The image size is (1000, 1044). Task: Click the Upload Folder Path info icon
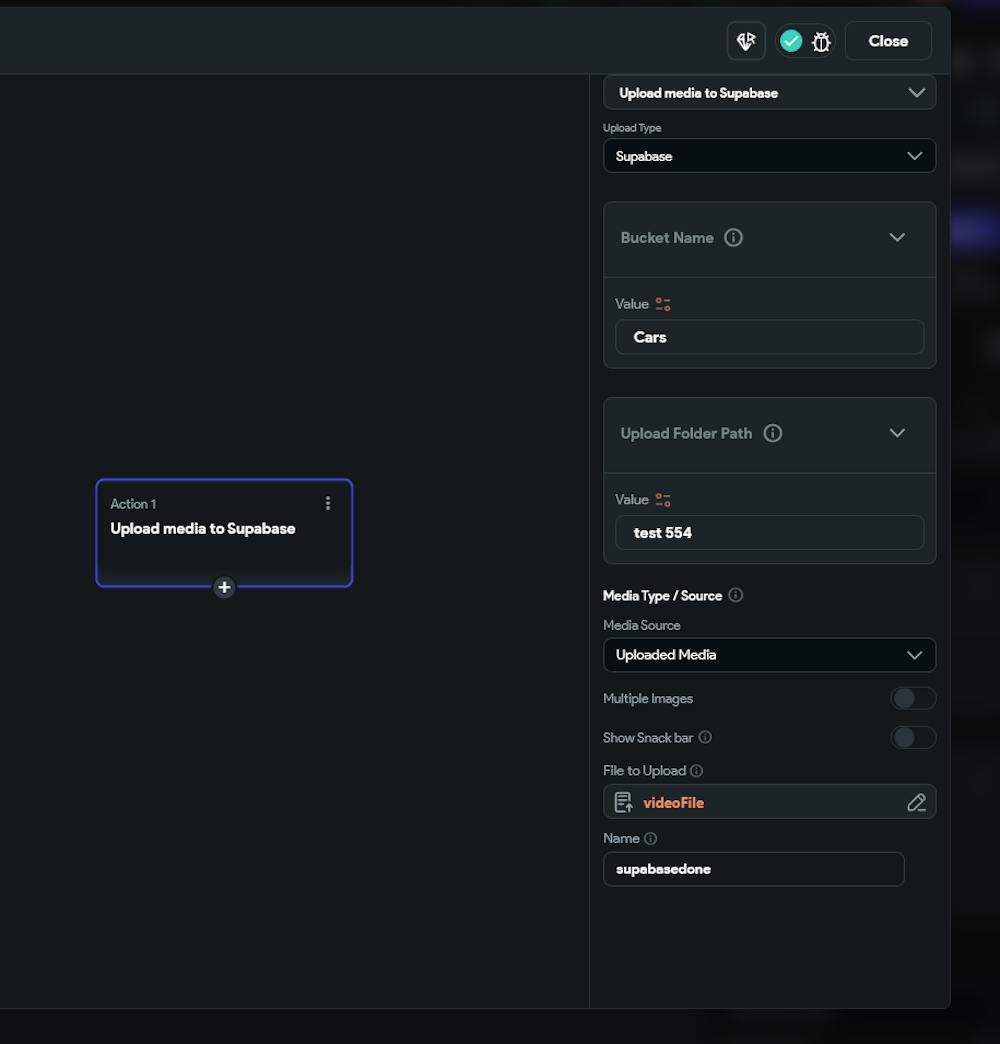point(772,433)
